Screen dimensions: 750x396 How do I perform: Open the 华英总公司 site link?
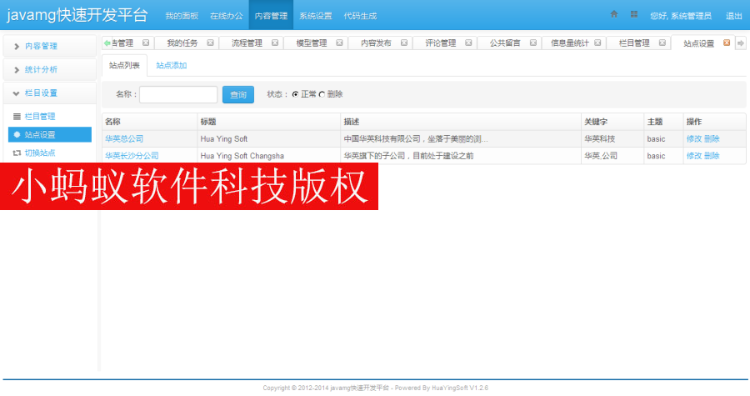(124, 139)
